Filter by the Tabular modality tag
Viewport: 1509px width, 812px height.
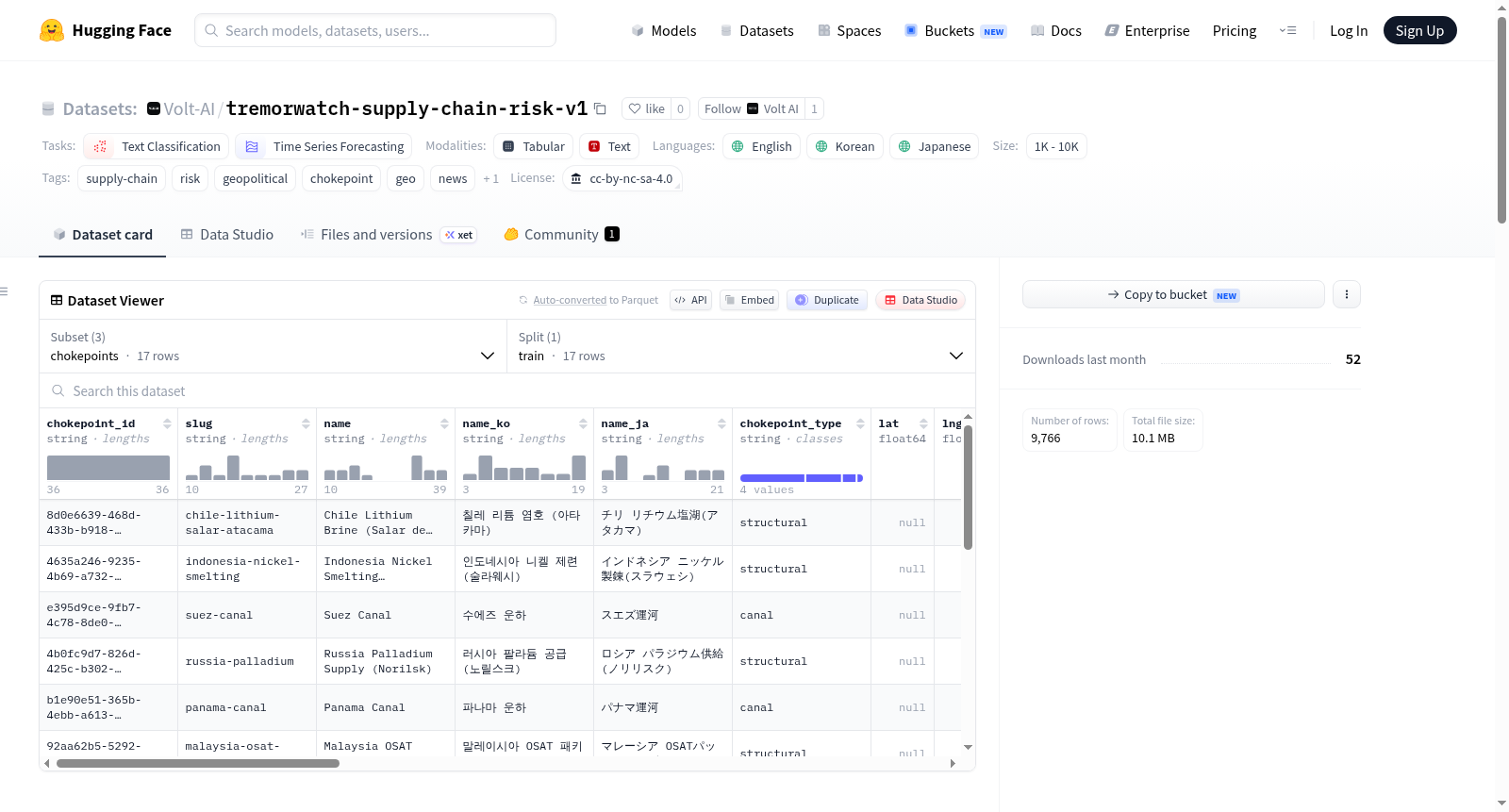tap(533, 146)
